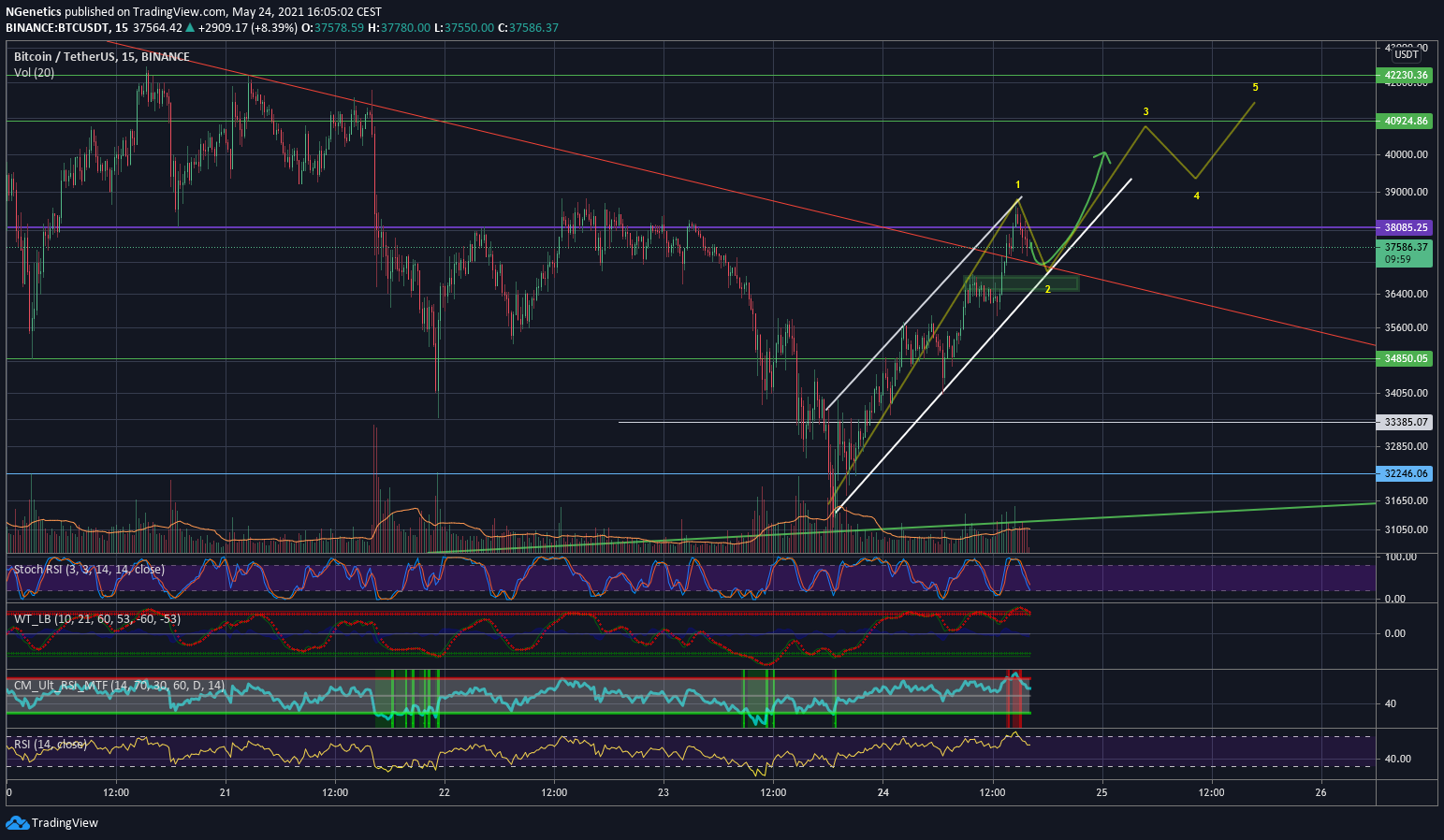Viewport: 1444px width, 840px height.
Task: Select the 40924.86 price label
Action: coord(1406,121)
